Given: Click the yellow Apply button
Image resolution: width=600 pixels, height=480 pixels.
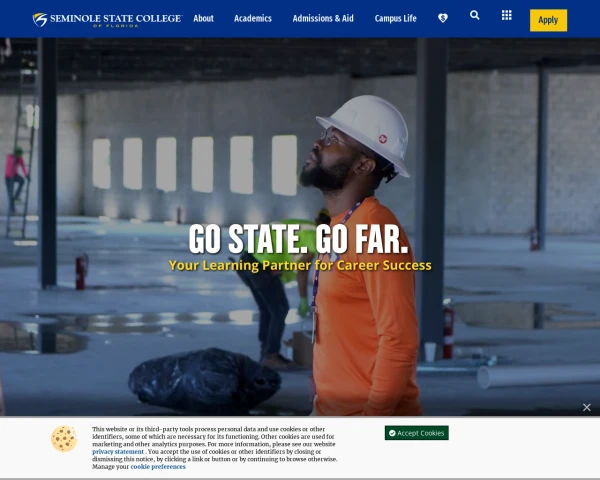Looking at the screenshot, I should tap(548, 20).
